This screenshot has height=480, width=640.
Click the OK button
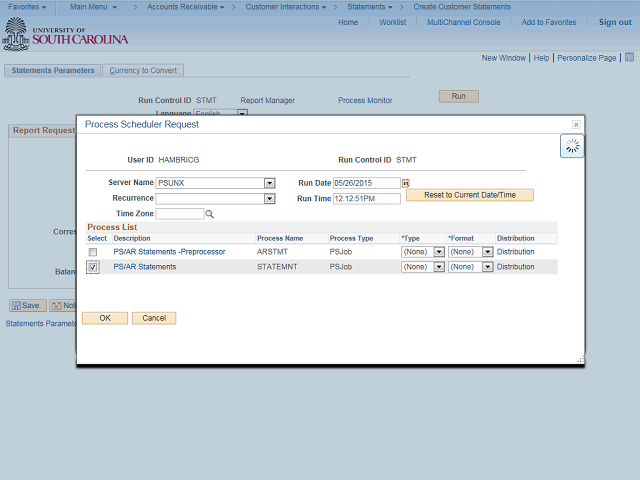[105, 318]
